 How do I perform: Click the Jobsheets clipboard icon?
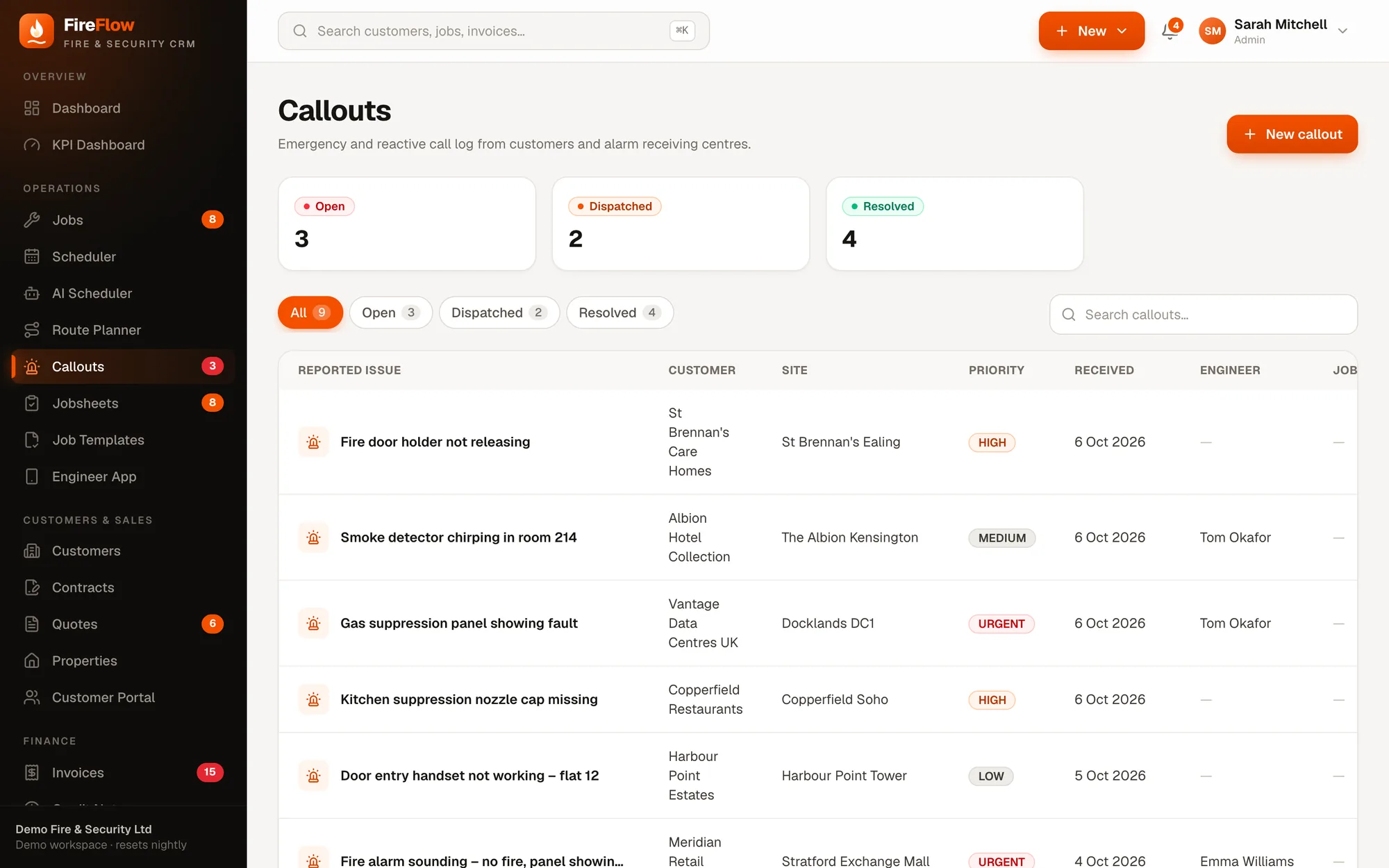point(32,403)
